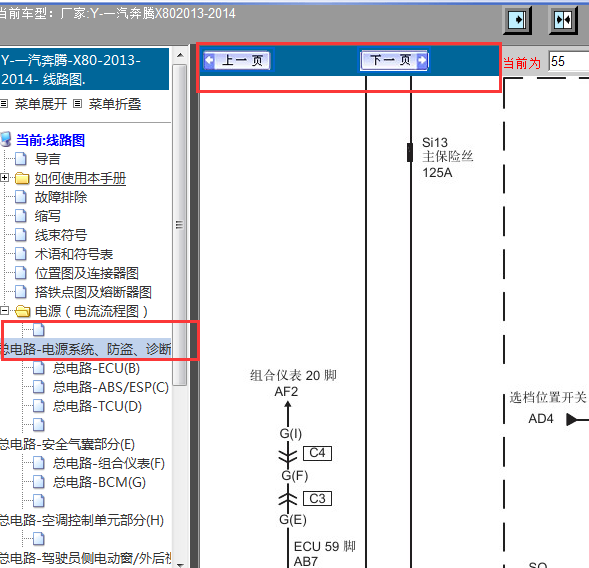Click the folder icon of 如何使用本手册
The image size is (589, 568).
tap(22, 178)
